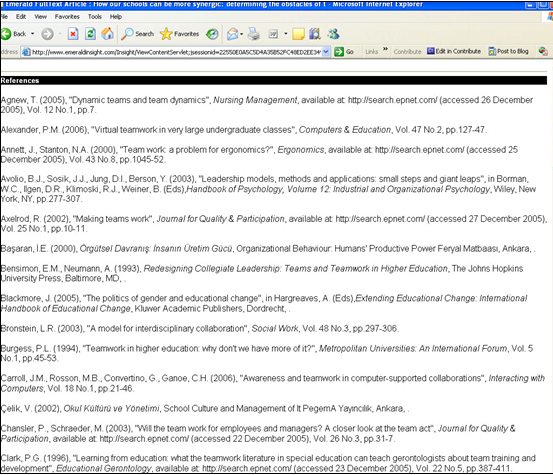Screen dimensions: 553x475
Task: Open the Research toolbar icon
Action: (x=315, y=34)
